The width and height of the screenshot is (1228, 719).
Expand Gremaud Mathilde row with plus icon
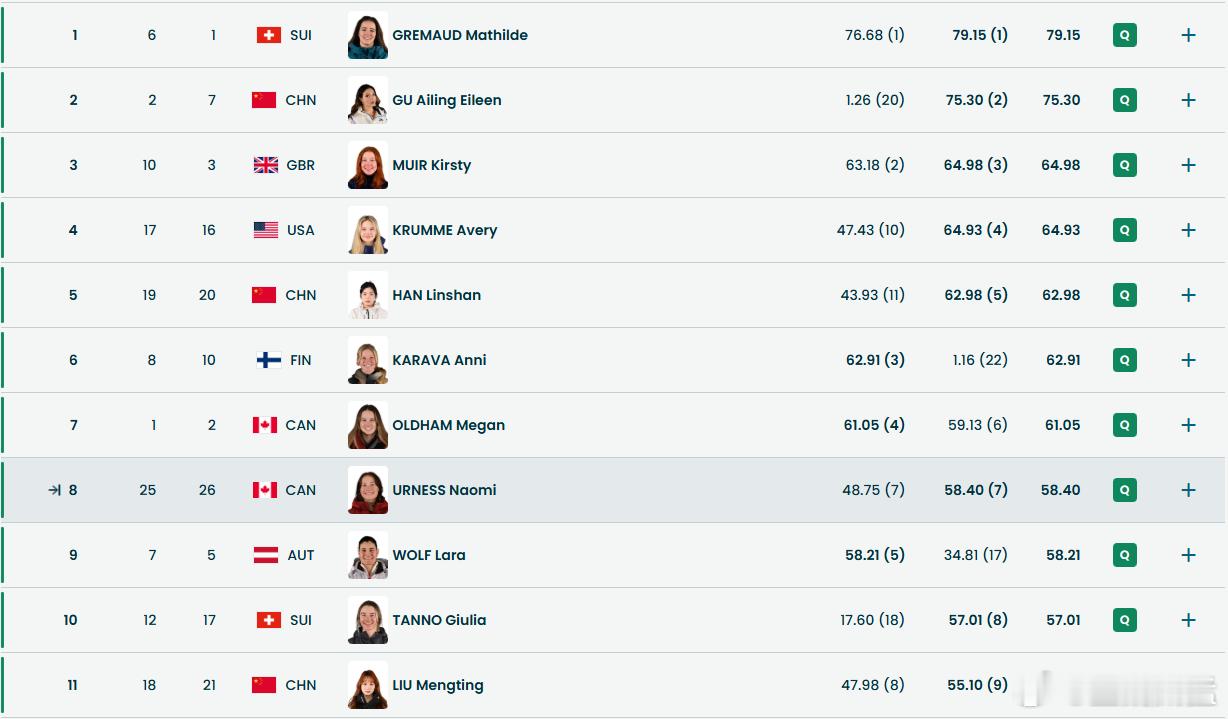[1188, 35]
